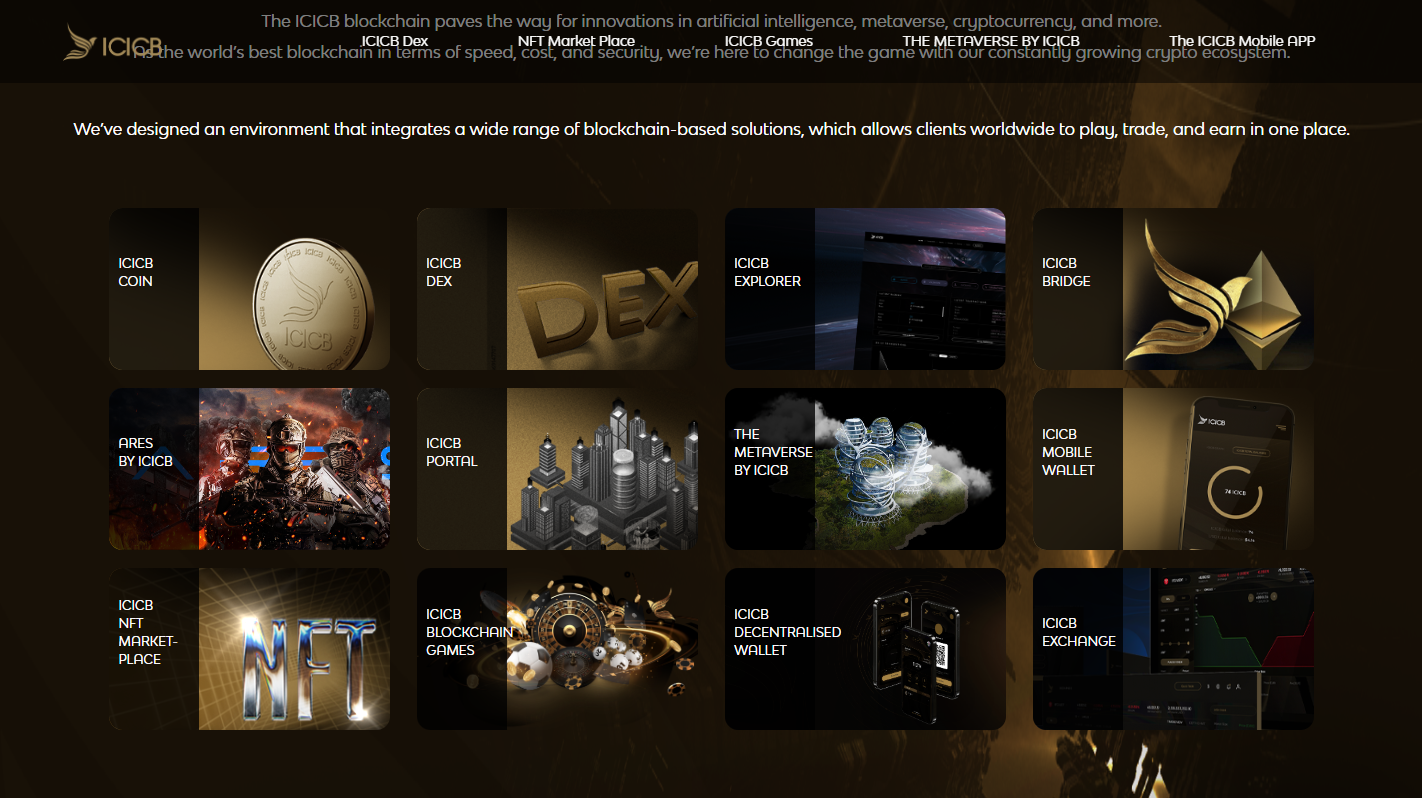1422x798 pixels.
Task: Click the chrome NFT lettering image
Action: tap(294, 649)
